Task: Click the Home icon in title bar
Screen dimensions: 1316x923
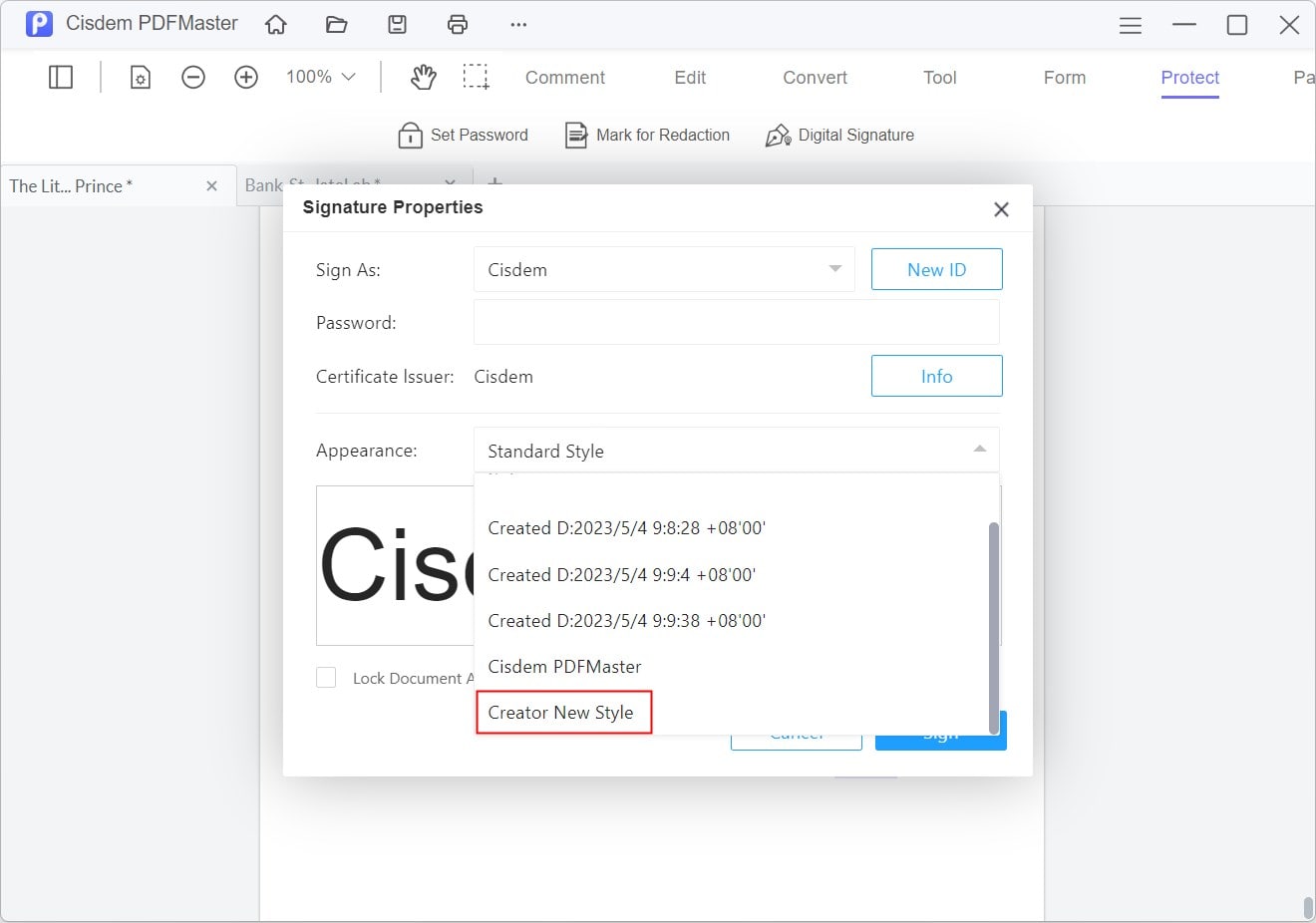Action: 276,24
